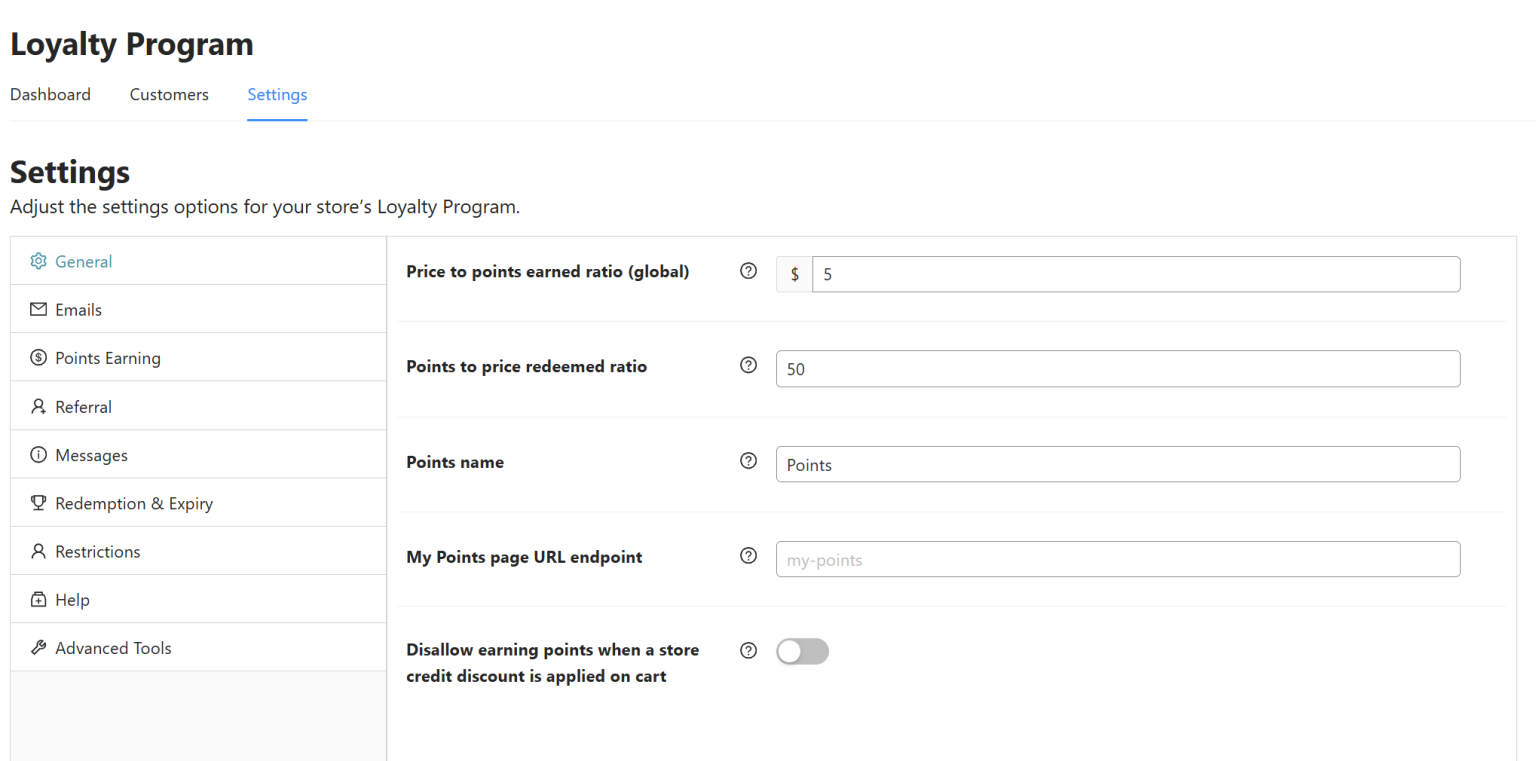Click the trophy icon beside Redemption & Expiry
1536x761 pixels.
pyautogui.click(x=38, y=503)
